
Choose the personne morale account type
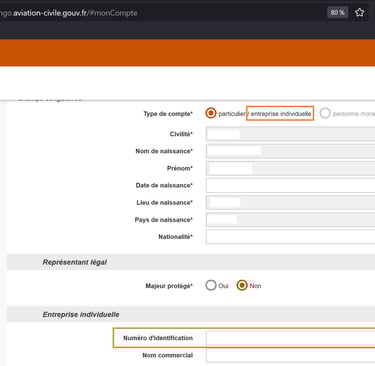[325, 113]
